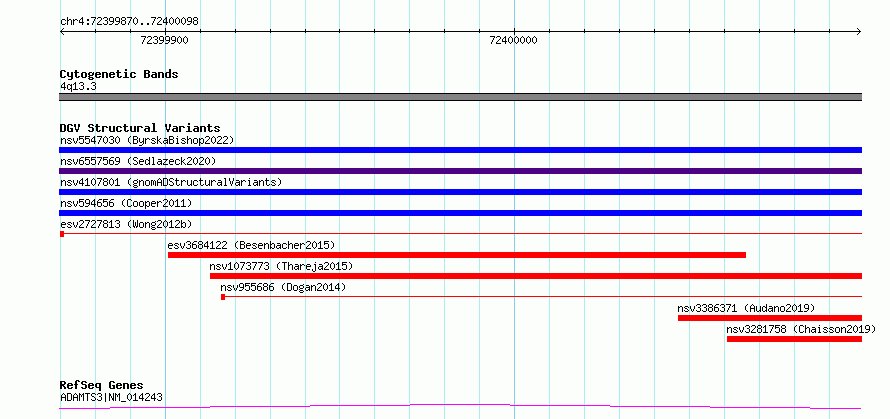Click the label nsv3386371 (Audano2019)
The image size is (890, 419).
(746, 308)
